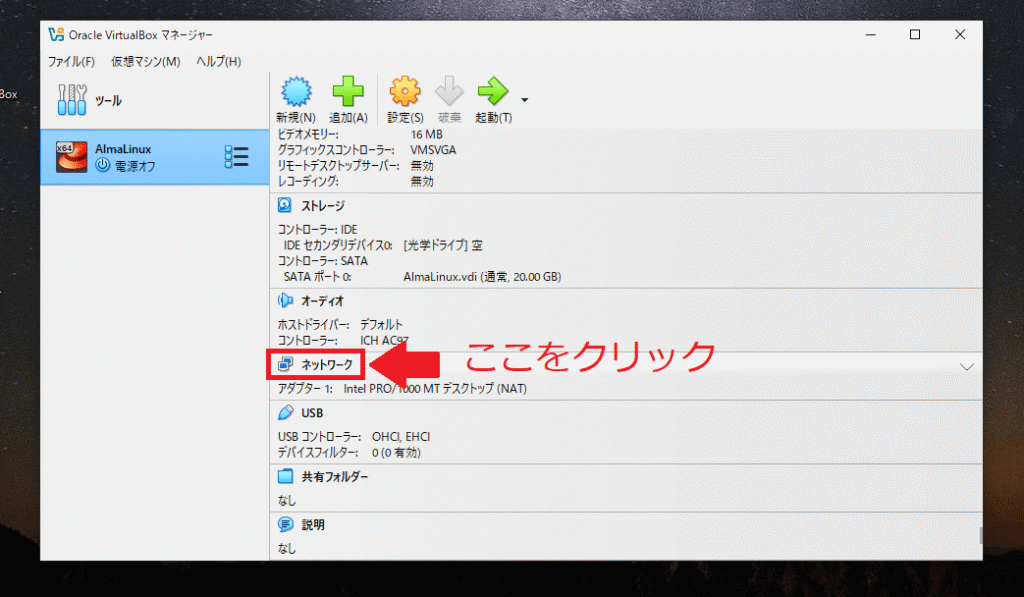Click the New (新規) VM icon
The image size is (1024, 597).
click(296, 91)
